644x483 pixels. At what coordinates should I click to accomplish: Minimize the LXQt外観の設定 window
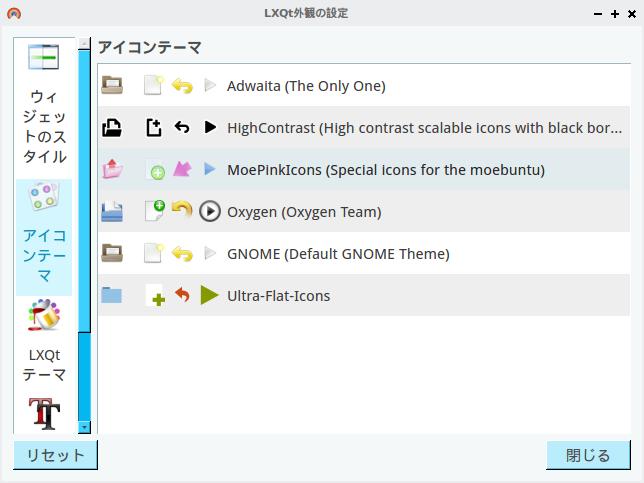click(598, 14)
